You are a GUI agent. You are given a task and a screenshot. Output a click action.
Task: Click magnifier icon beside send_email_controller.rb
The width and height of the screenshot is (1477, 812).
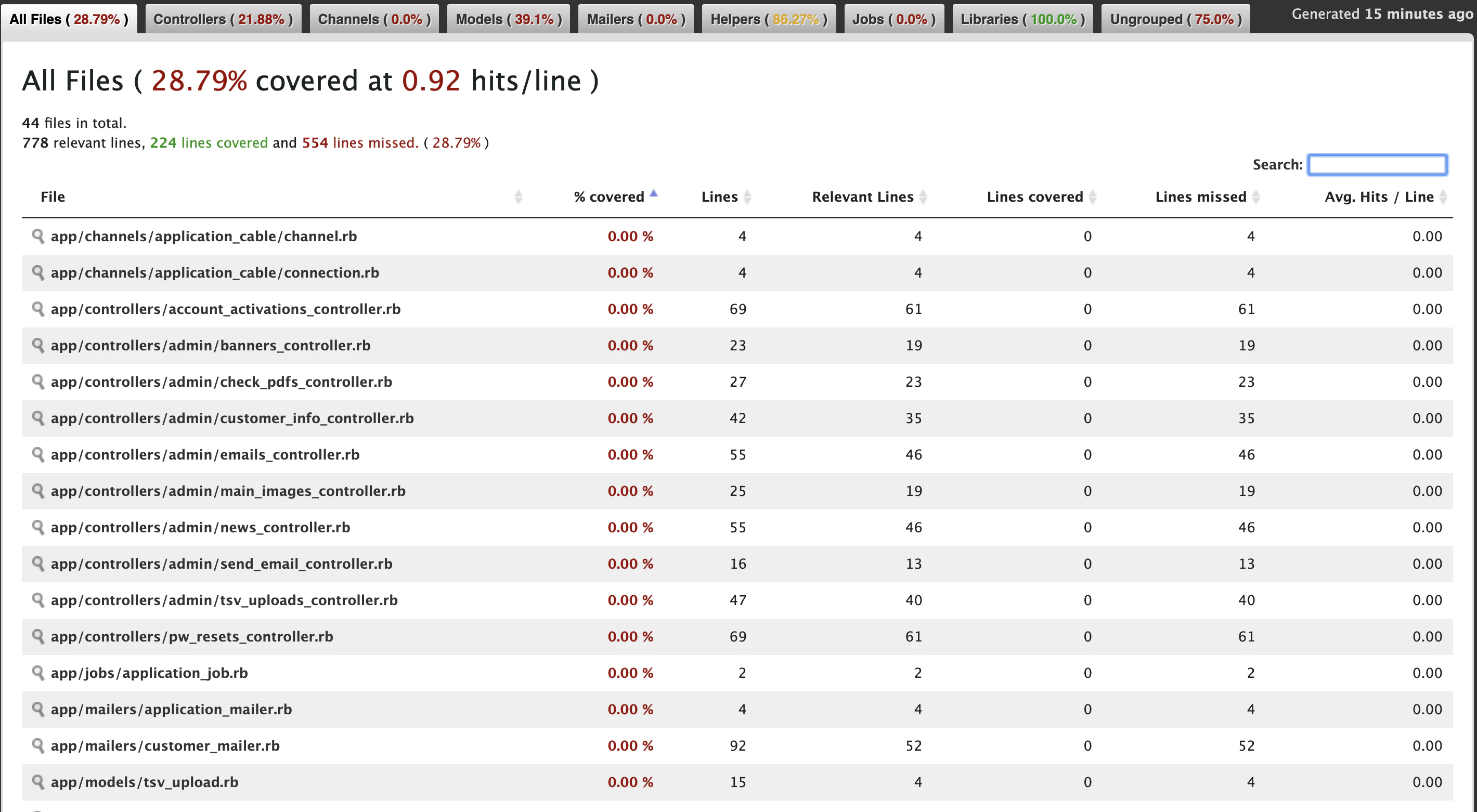(38, 564)
